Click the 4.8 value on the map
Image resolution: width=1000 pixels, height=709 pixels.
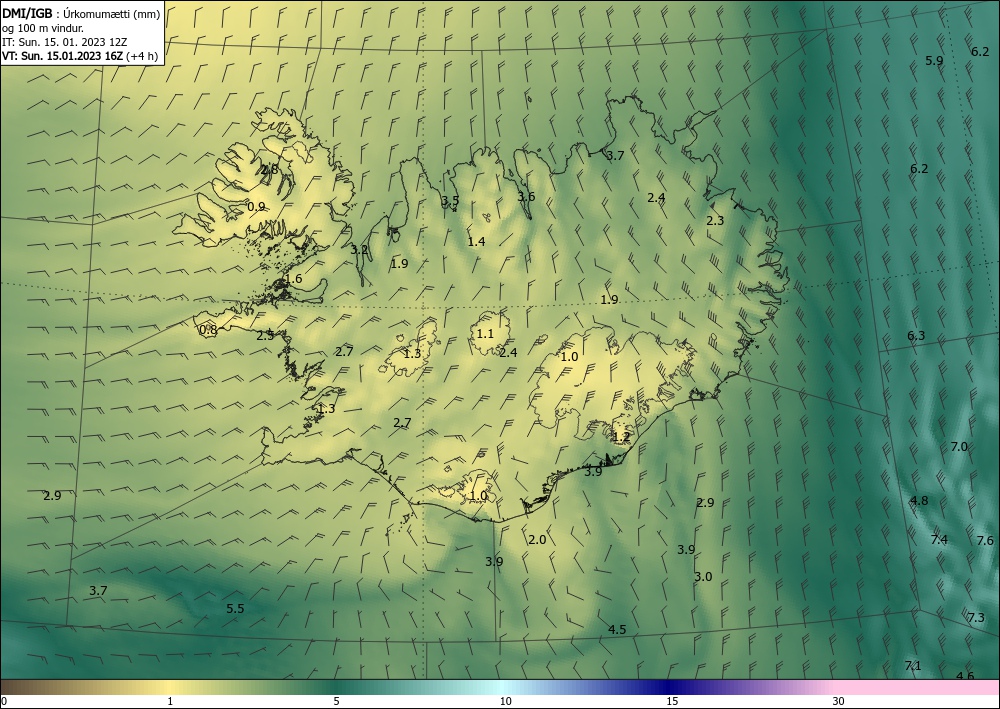pos(919,500)
